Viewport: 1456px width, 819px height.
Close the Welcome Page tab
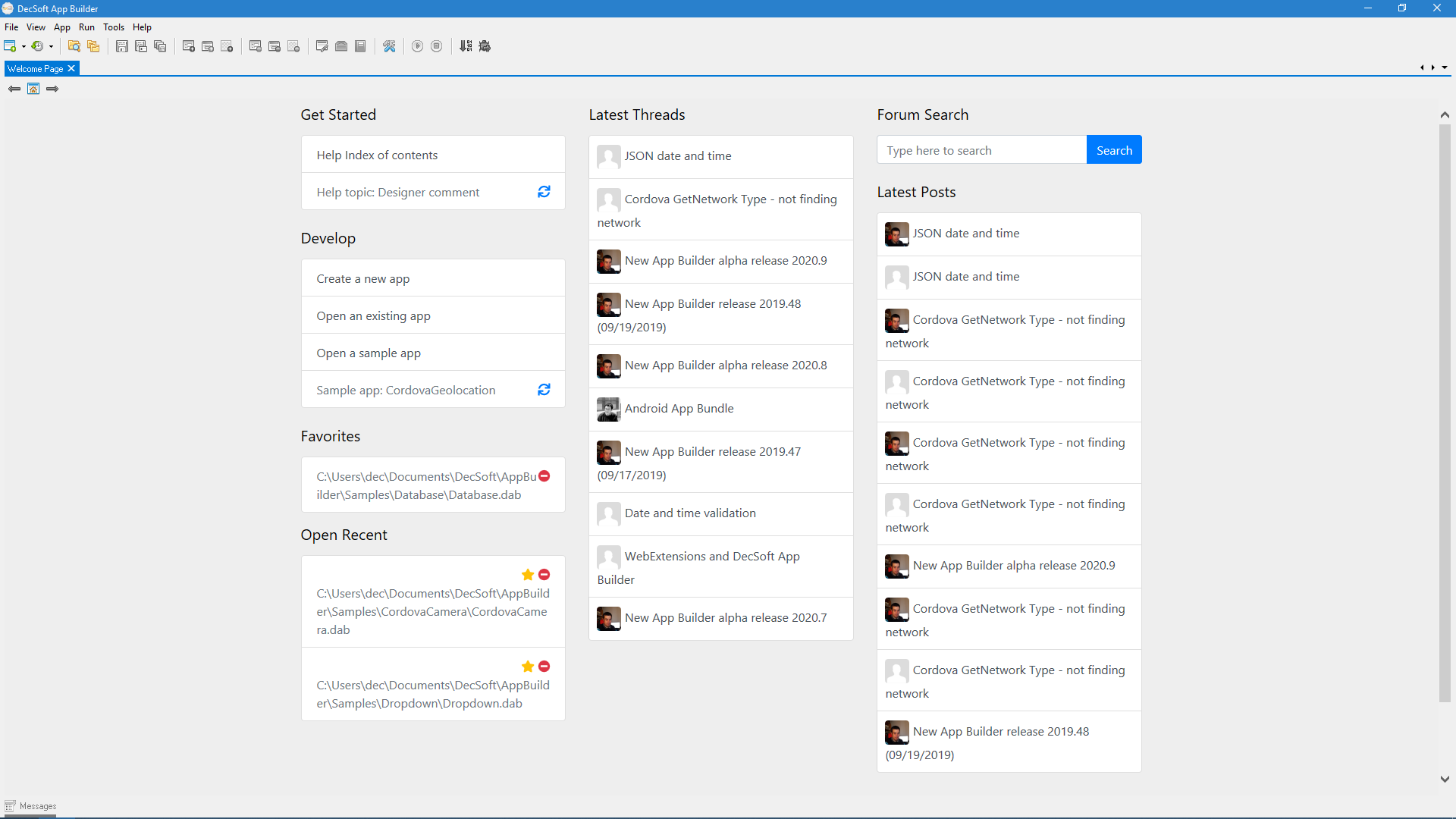pyautogui.click(x=71, y=68)
